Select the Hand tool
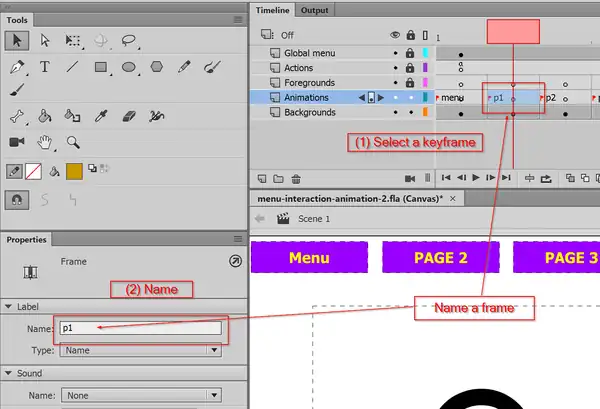600x409 pixels. click(45, 142)
